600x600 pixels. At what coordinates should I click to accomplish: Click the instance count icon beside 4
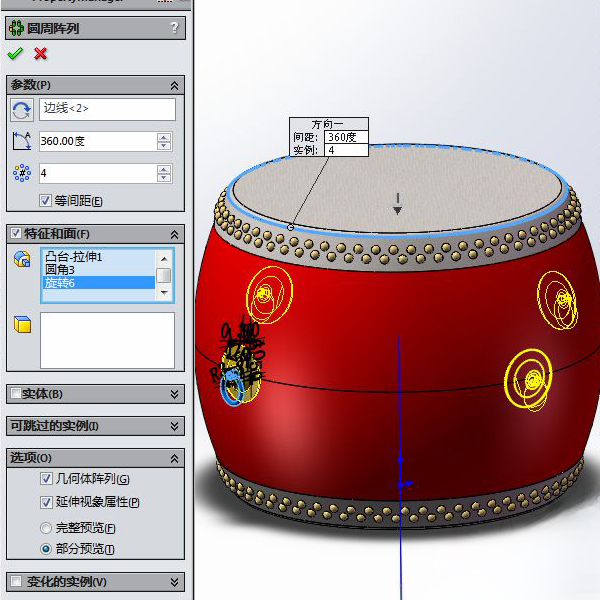(x=22, y=173)
